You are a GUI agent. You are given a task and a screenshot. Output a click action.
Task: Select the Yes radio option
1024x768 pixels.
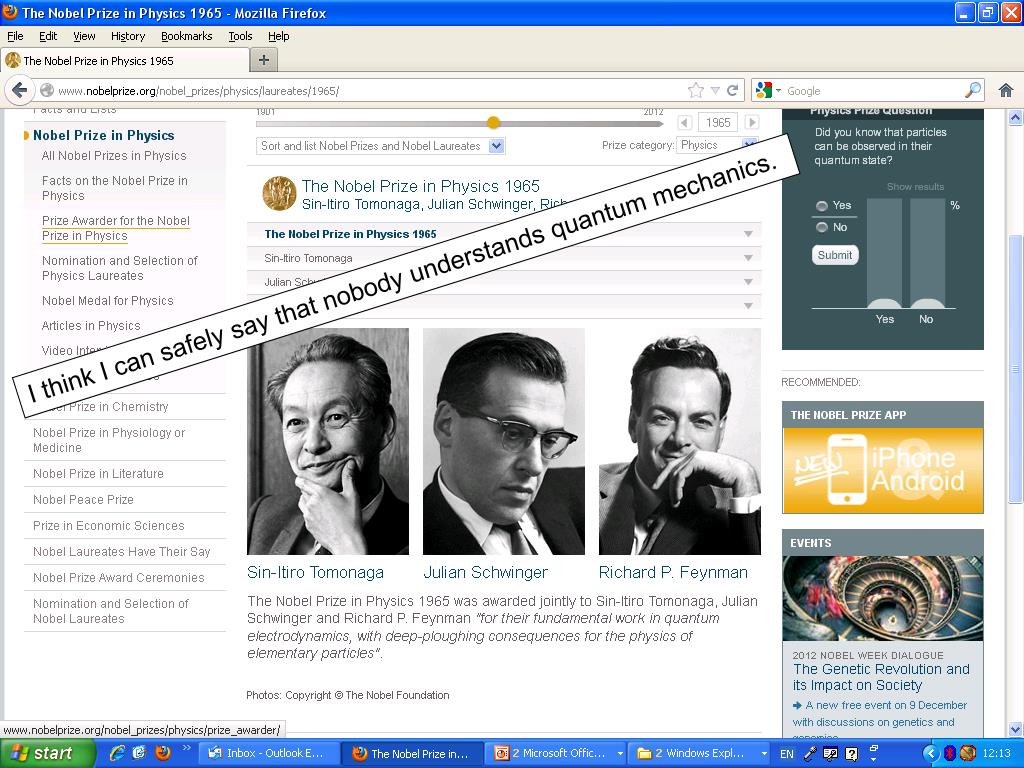tap(822, 206)
